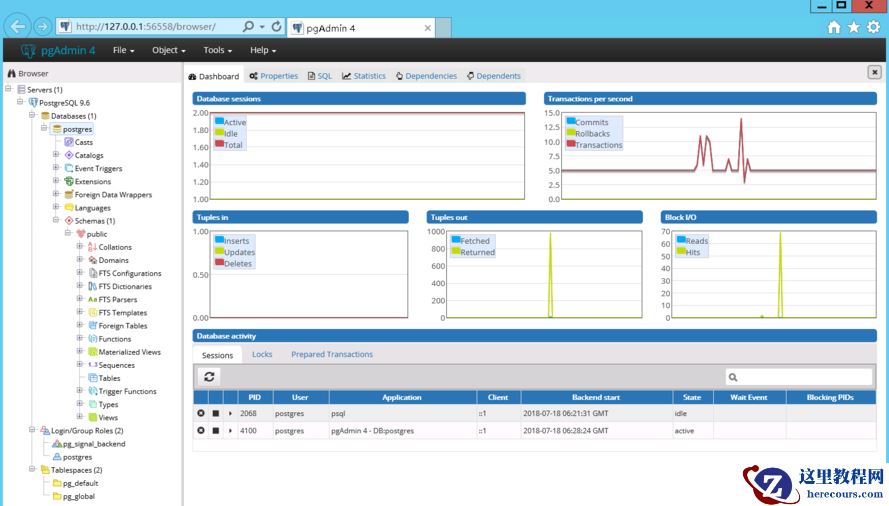Click the Active legend color swatch
The width and height of the screenshot is (889, 506).
219,121
